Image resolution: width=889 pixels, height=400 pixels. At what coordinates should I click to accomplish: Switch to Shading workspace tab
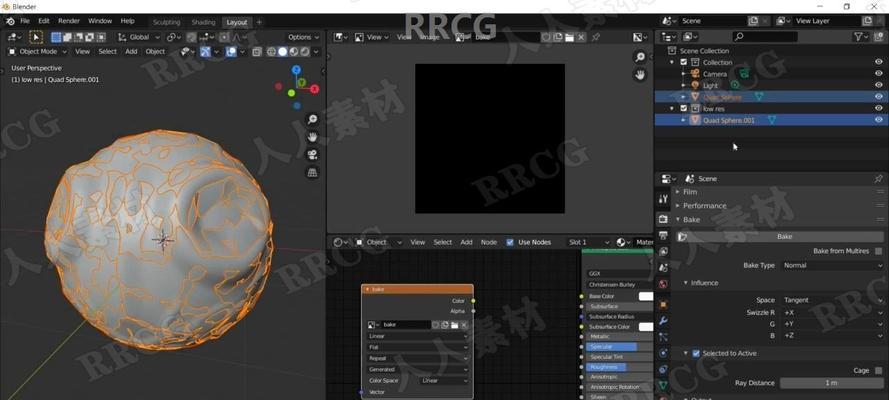203,22
